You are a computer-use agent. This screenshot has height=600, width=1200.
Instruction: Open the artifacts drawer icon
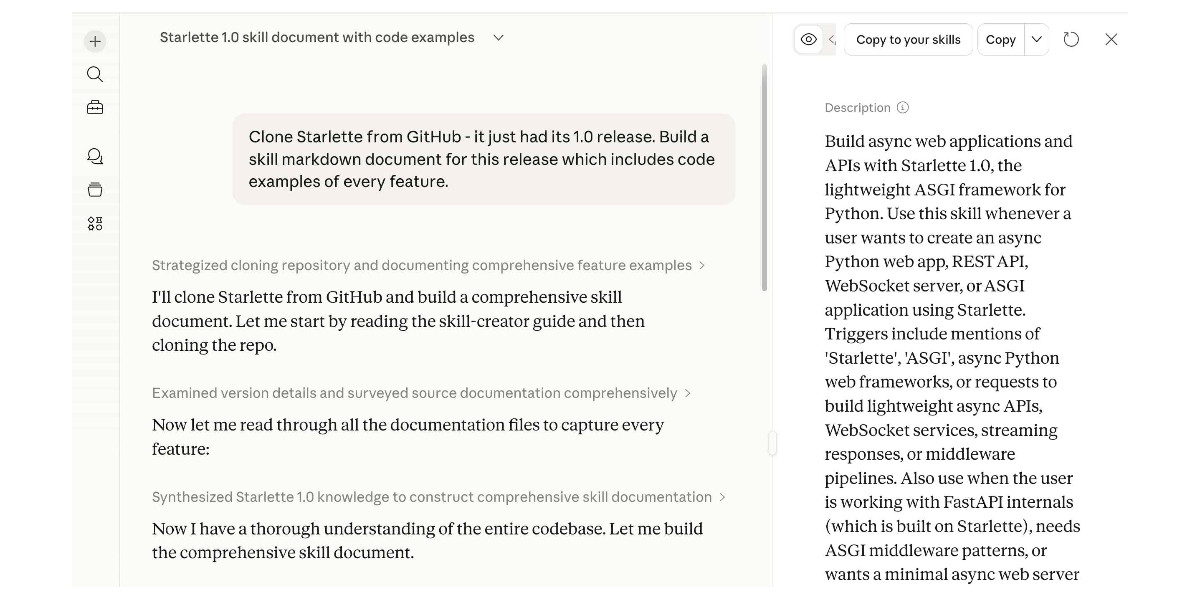(x=94, y=189)
